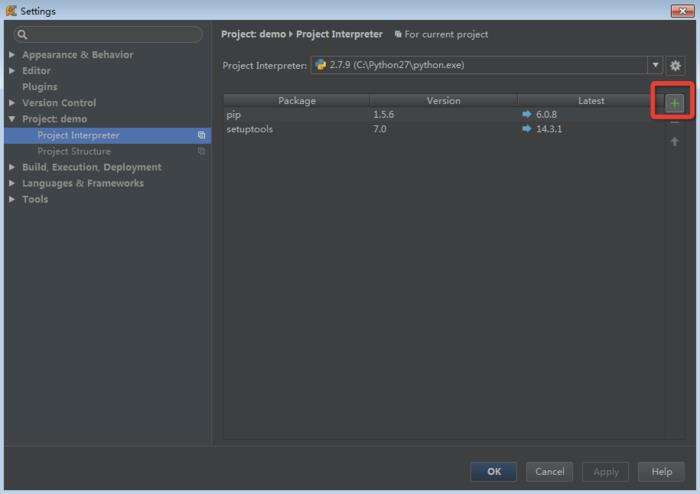Expand Appearance & Behavior section

[12, 54]
